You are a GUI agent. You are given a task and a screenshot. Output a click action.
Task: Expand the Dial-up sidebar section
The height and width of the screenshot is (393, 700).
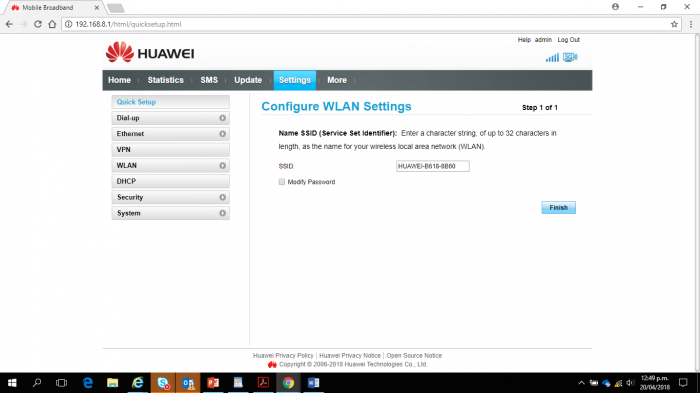171,118
